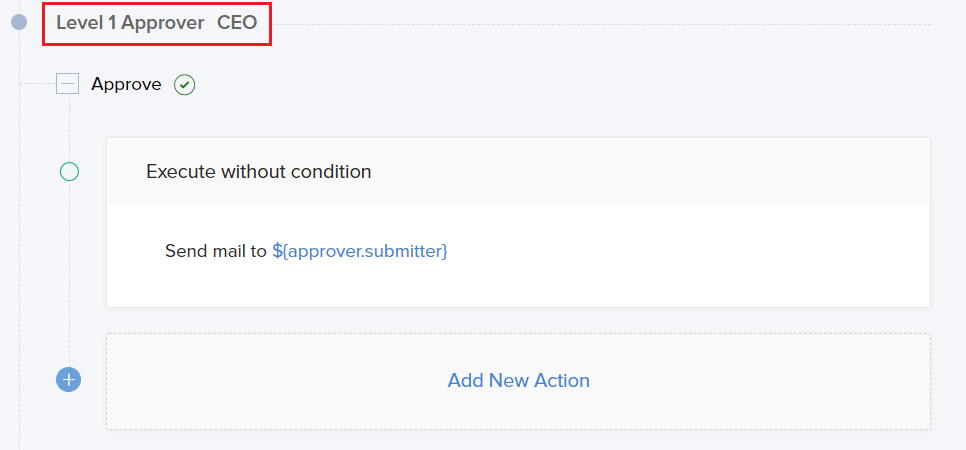Select the Approve tree label
This screenshot has width=966, height=450.
click(x=126, y=84)
